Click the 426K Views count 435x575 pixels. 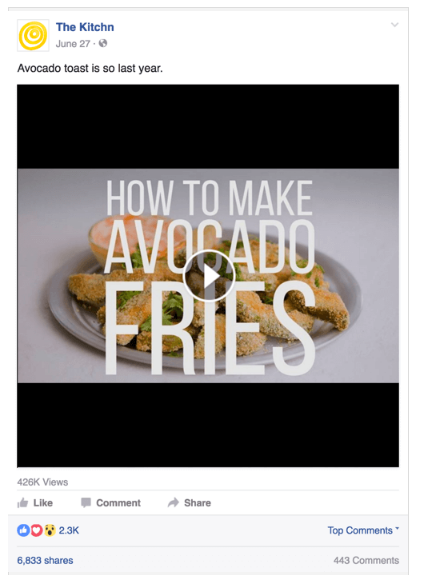coord(43,482)
